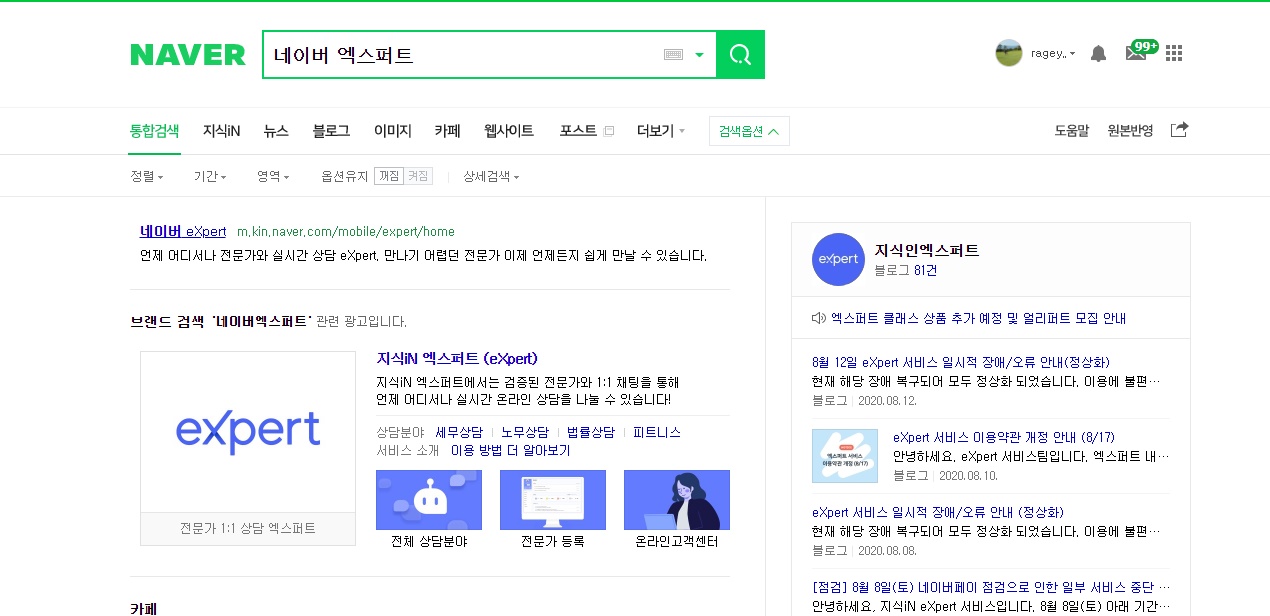Viewport: 1270px width, 616px height.
Task: Open the 지식인엑스퍼트 blog title
Action: coord(927,250)
